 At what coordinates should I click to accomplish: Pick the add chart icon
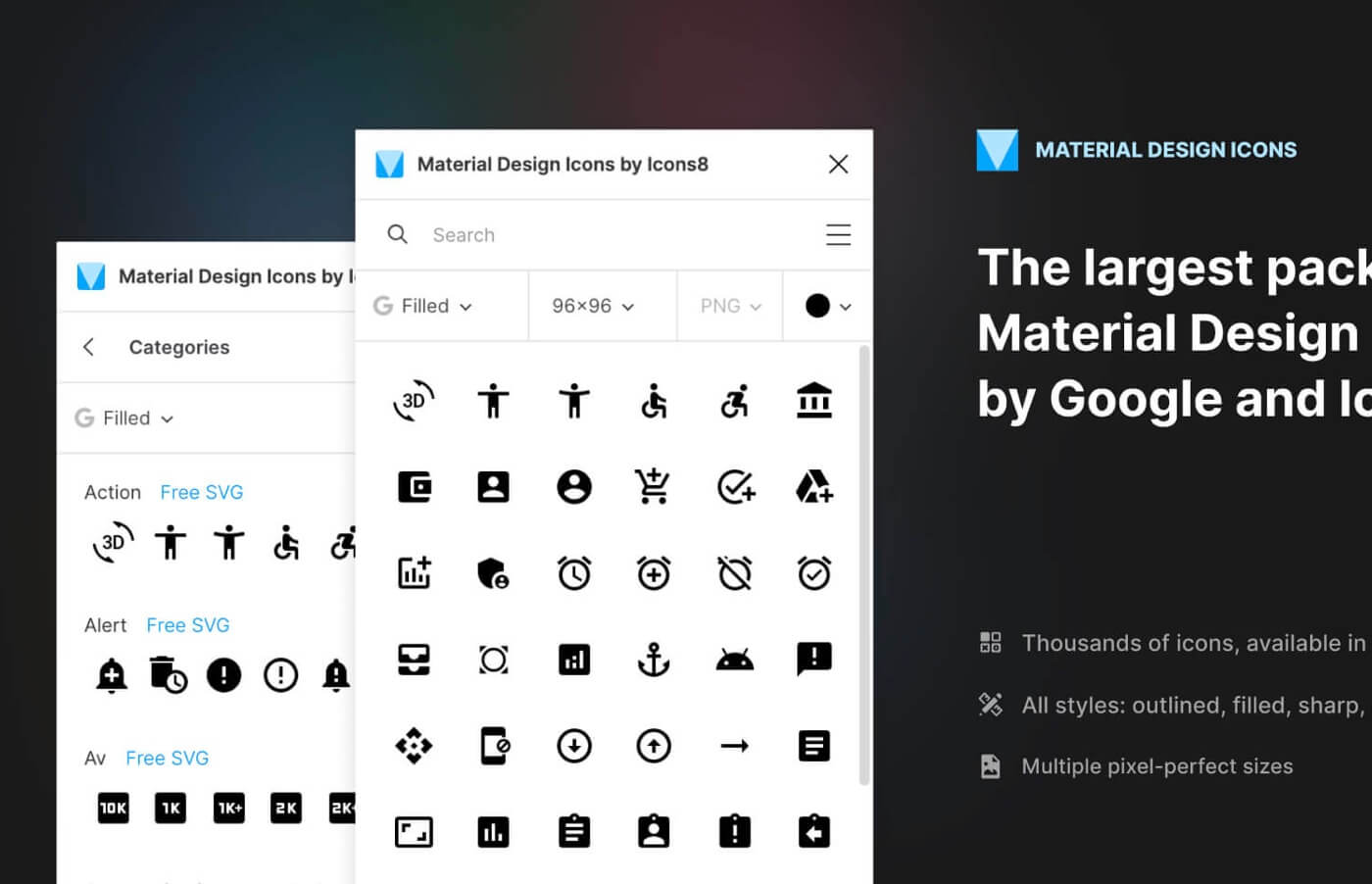[414, 572]
